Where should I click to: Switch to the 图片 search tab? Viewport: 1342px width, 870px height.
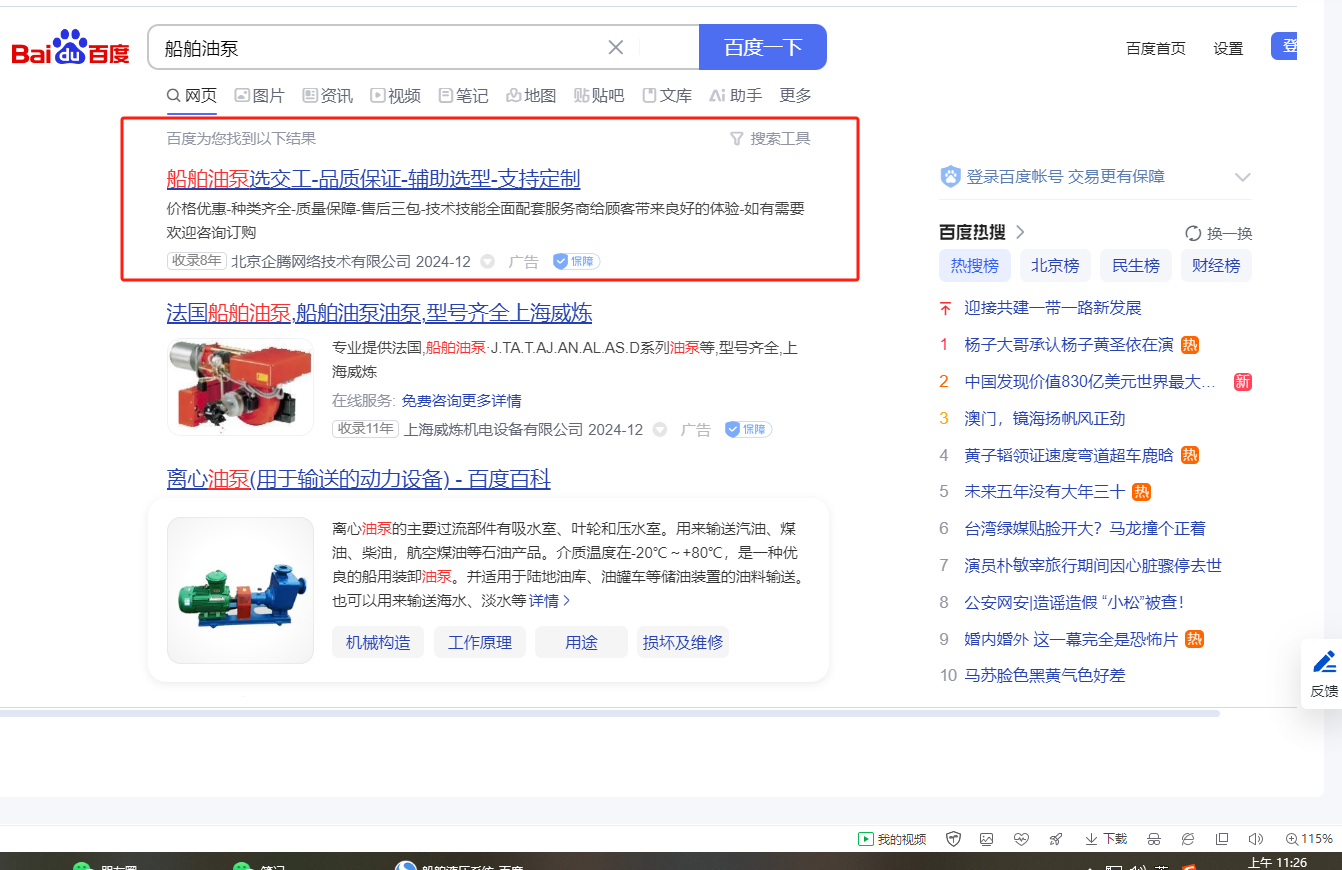pyautogui.click(x=259, y=96)
